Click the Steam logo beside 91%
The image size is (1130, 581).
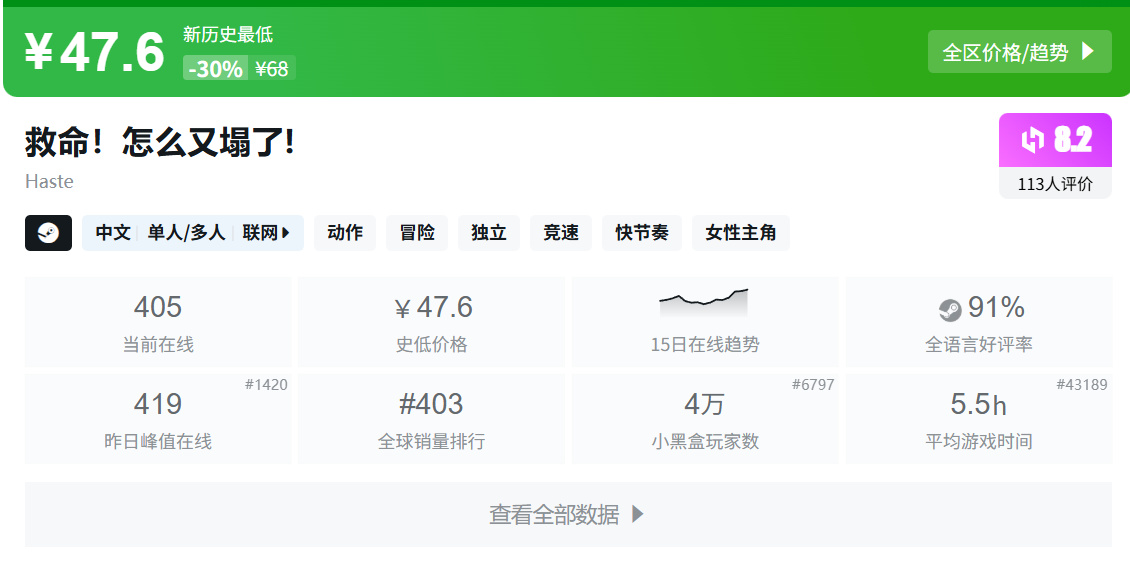coord(950,310)
